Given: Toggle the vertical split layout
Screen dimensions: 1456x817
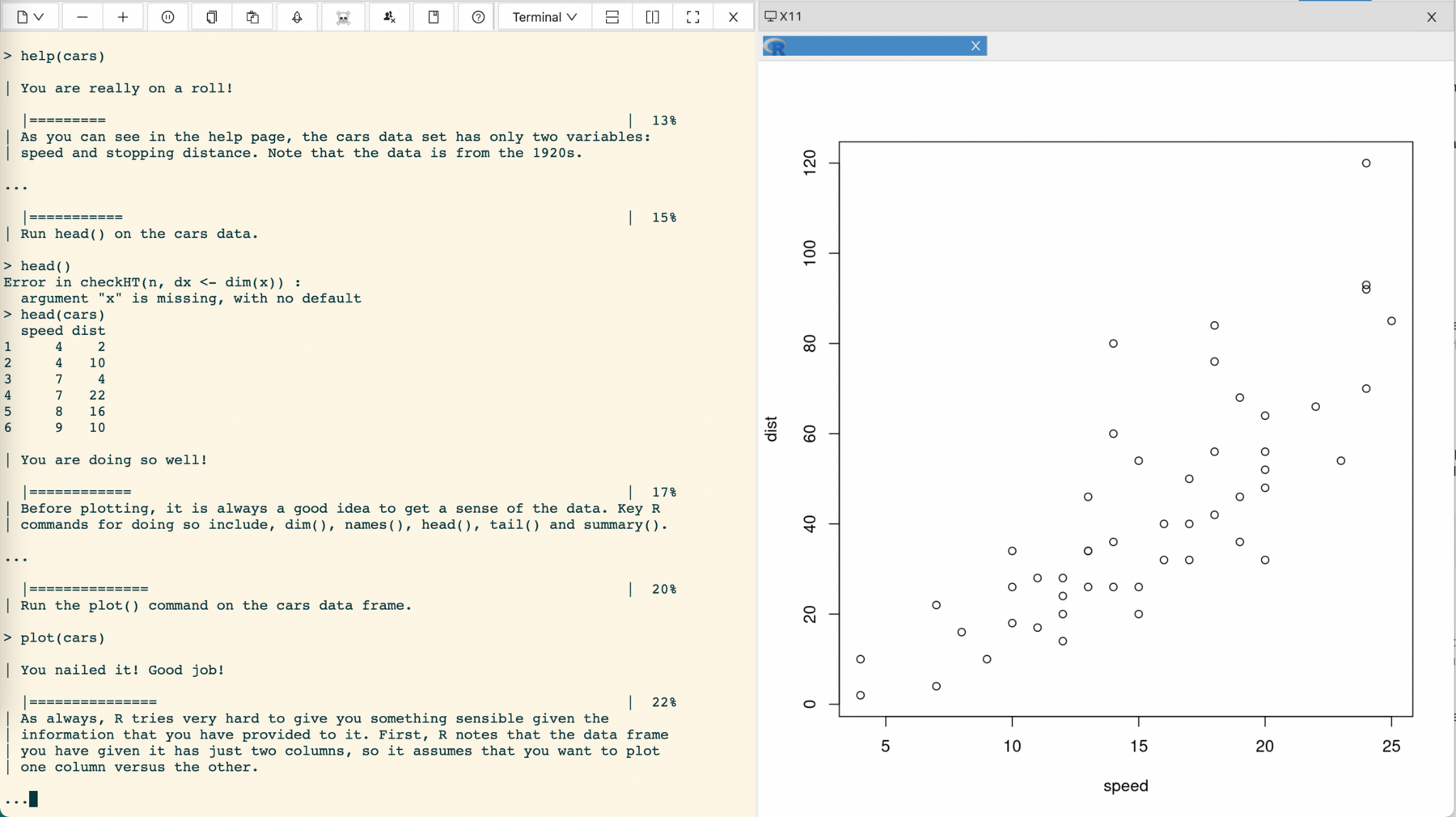Looking at the screenshot, I should 652,16.
